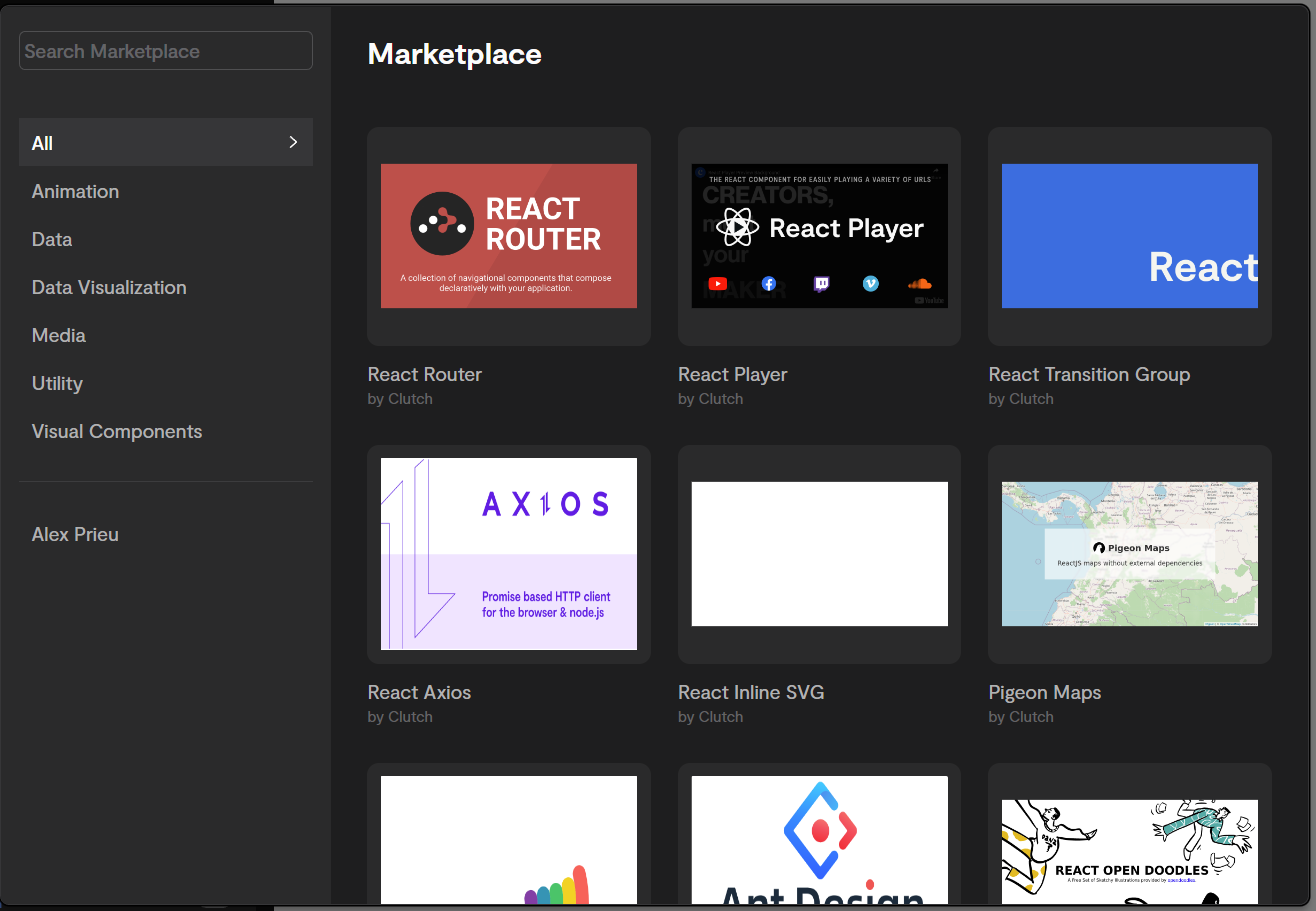Open the blank React Inline SVG thumbnail
This screenshot has width=1316, height=911.
point(819,554)
